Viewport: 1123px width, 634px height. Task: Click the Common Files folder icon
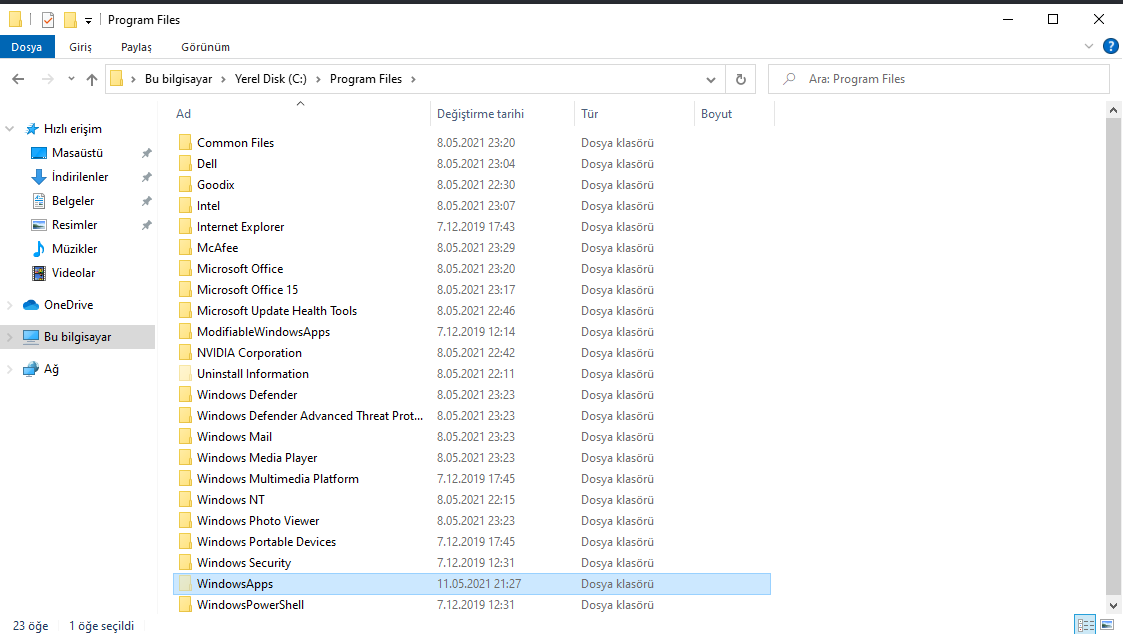pos(185,143)
